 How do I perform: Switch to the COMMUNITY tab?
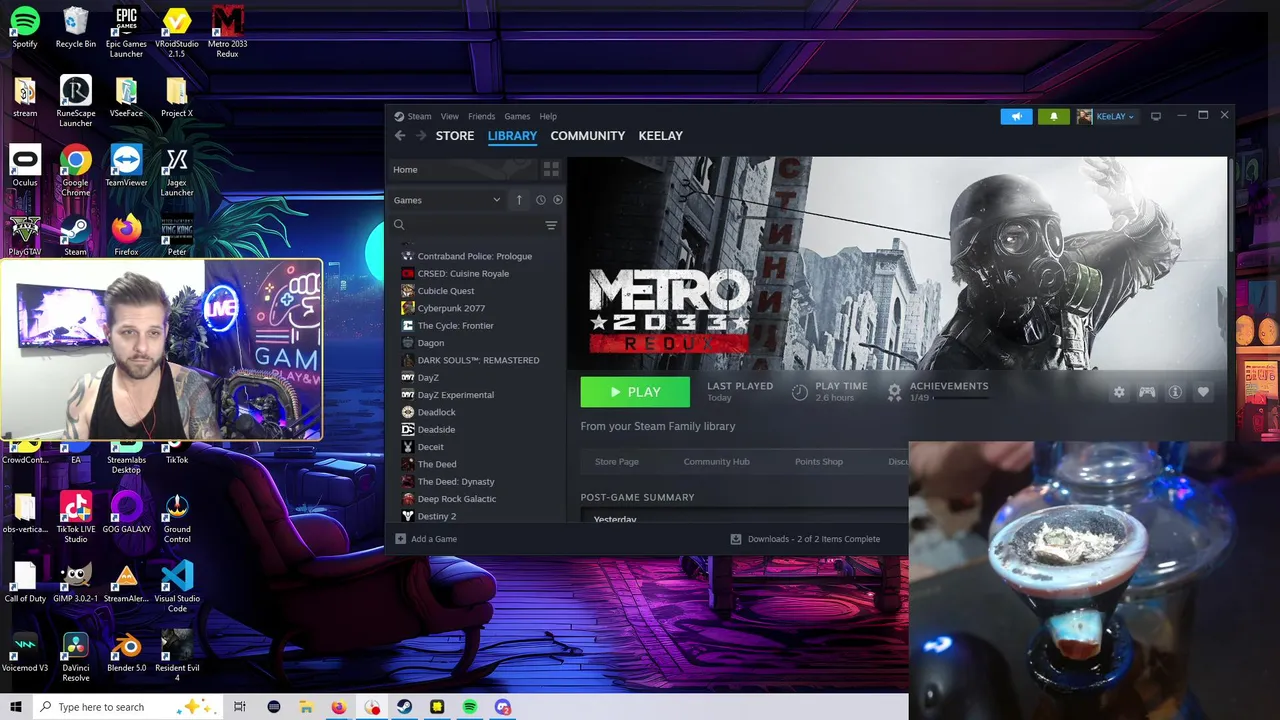(x=588, y=136)
